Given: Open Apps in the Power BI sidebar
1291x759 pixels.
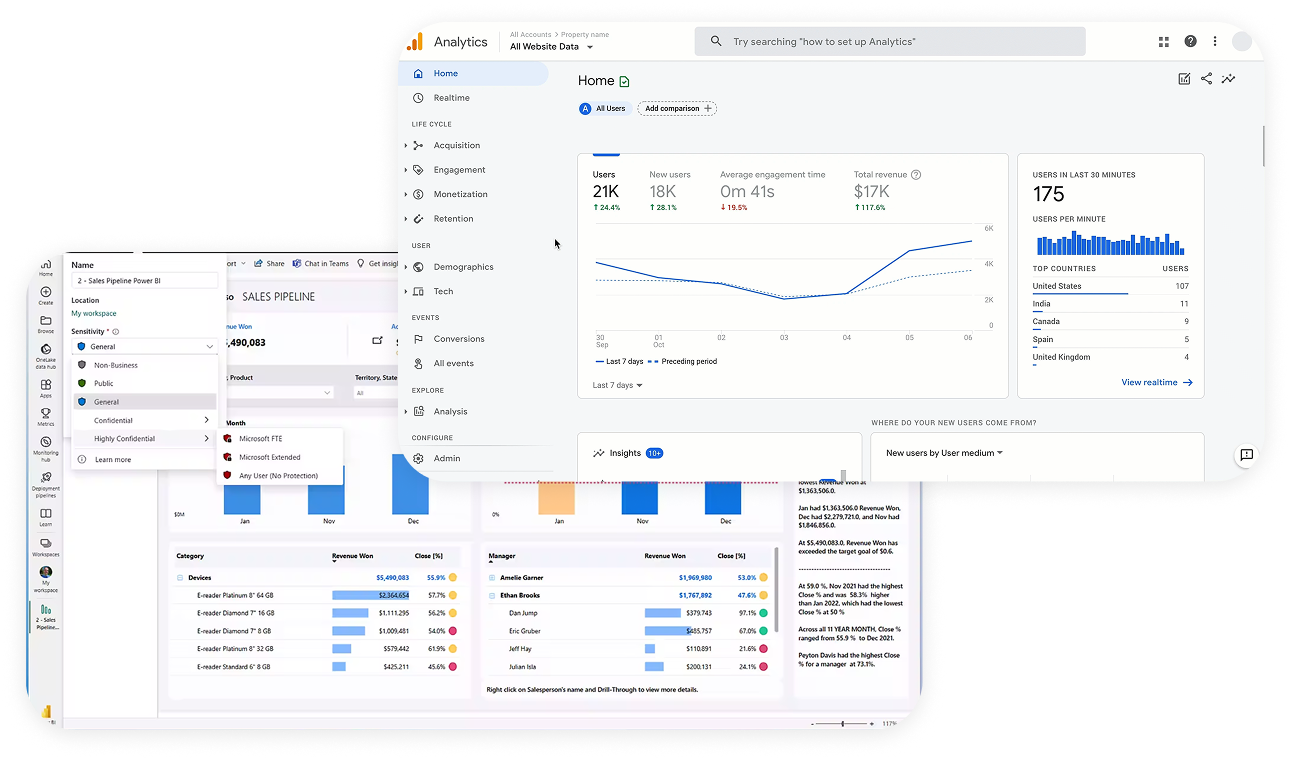Looking at the screenshot, I should click(x=46, y=388).
